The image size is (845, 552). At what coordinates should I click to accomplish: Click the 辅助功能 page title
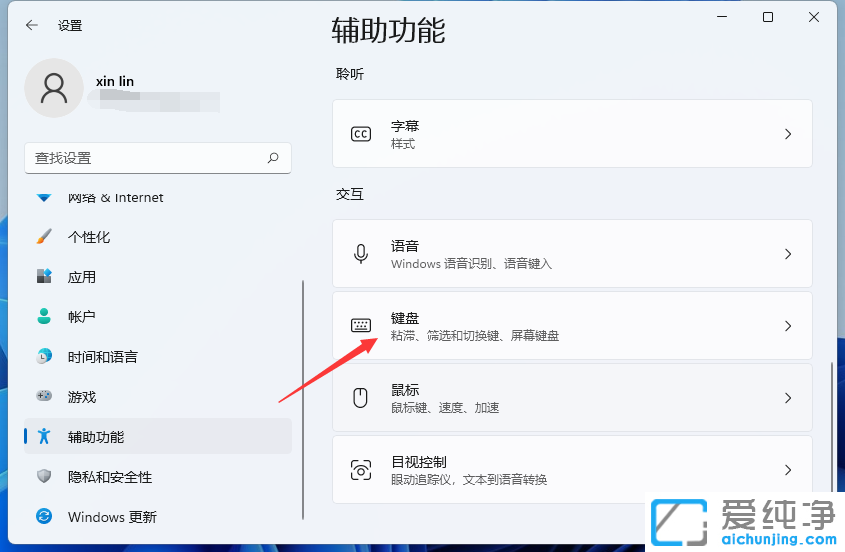pos(388,30)
